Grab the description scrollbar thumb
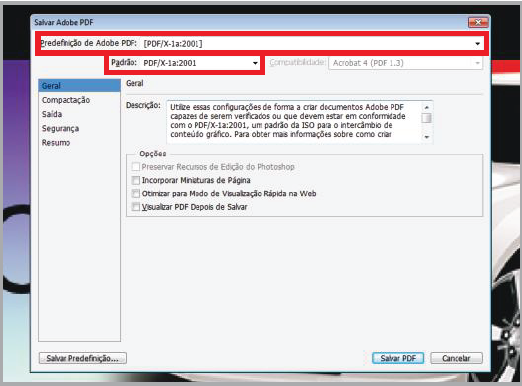 426,118
